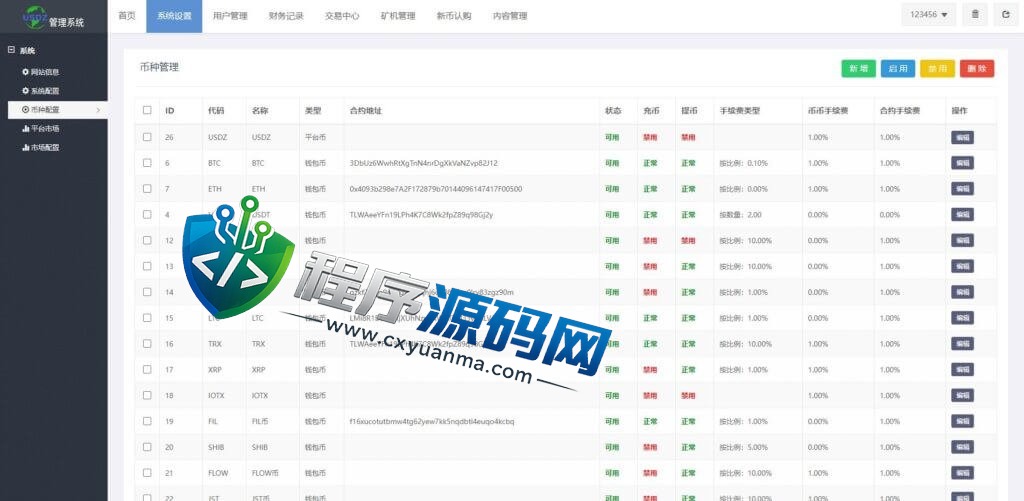Click 编辑 for the ETH row
The image size is (1024, 501).
(962, 189)
